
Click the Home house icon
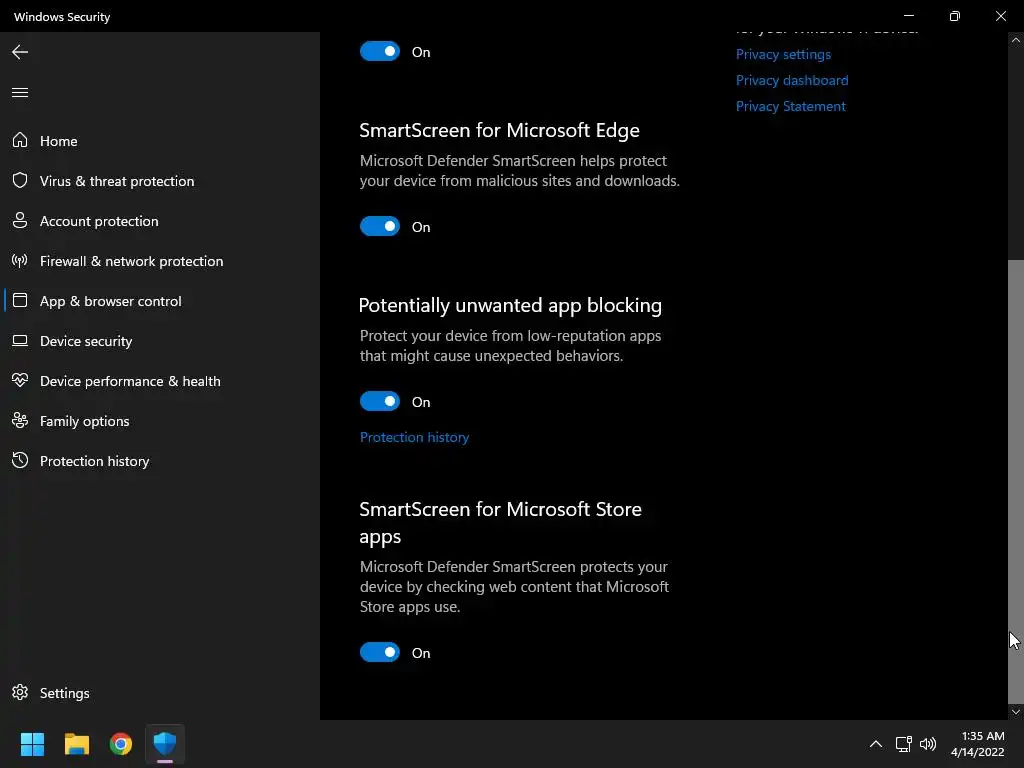[20, 140]
